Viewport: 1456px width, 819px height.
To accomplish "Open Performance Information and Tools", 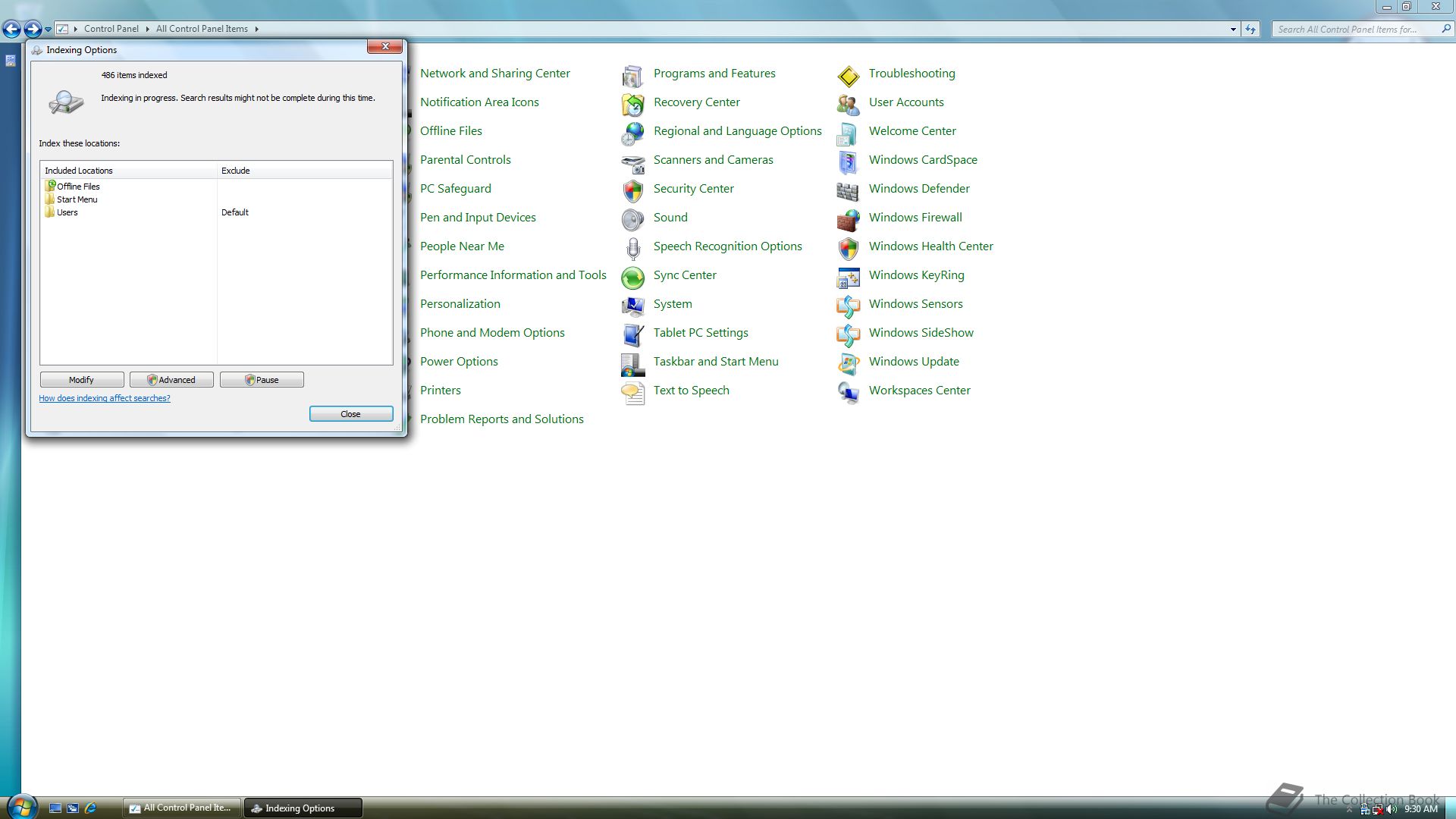I will (x=513, y=275).
